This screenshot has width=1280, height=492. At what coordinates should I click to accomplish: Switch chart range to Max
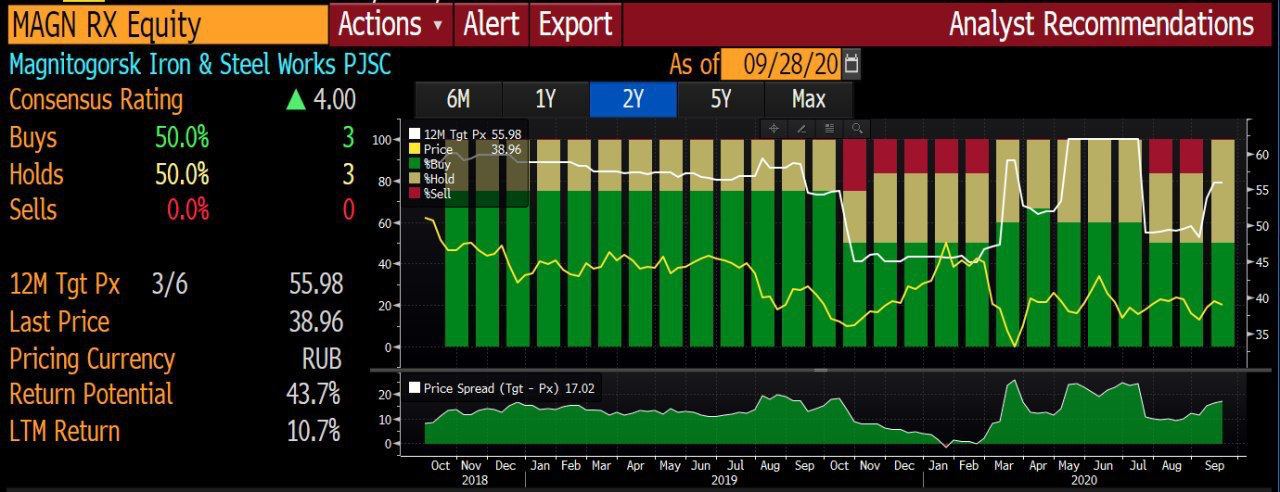(x=808, y=99)
